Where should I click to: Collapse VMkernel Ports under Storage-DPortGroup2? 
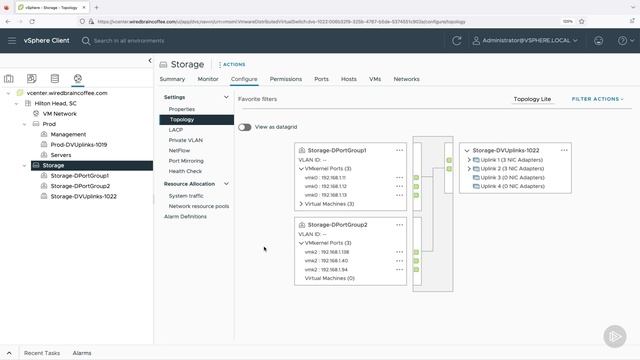301,243
